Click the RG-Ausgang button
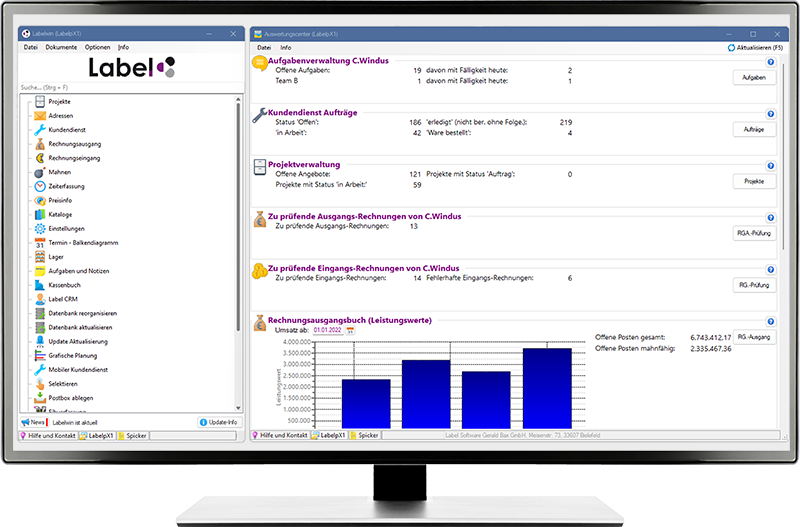The height and width of the screenshot is (527, 800). click(x=754, y=337)
